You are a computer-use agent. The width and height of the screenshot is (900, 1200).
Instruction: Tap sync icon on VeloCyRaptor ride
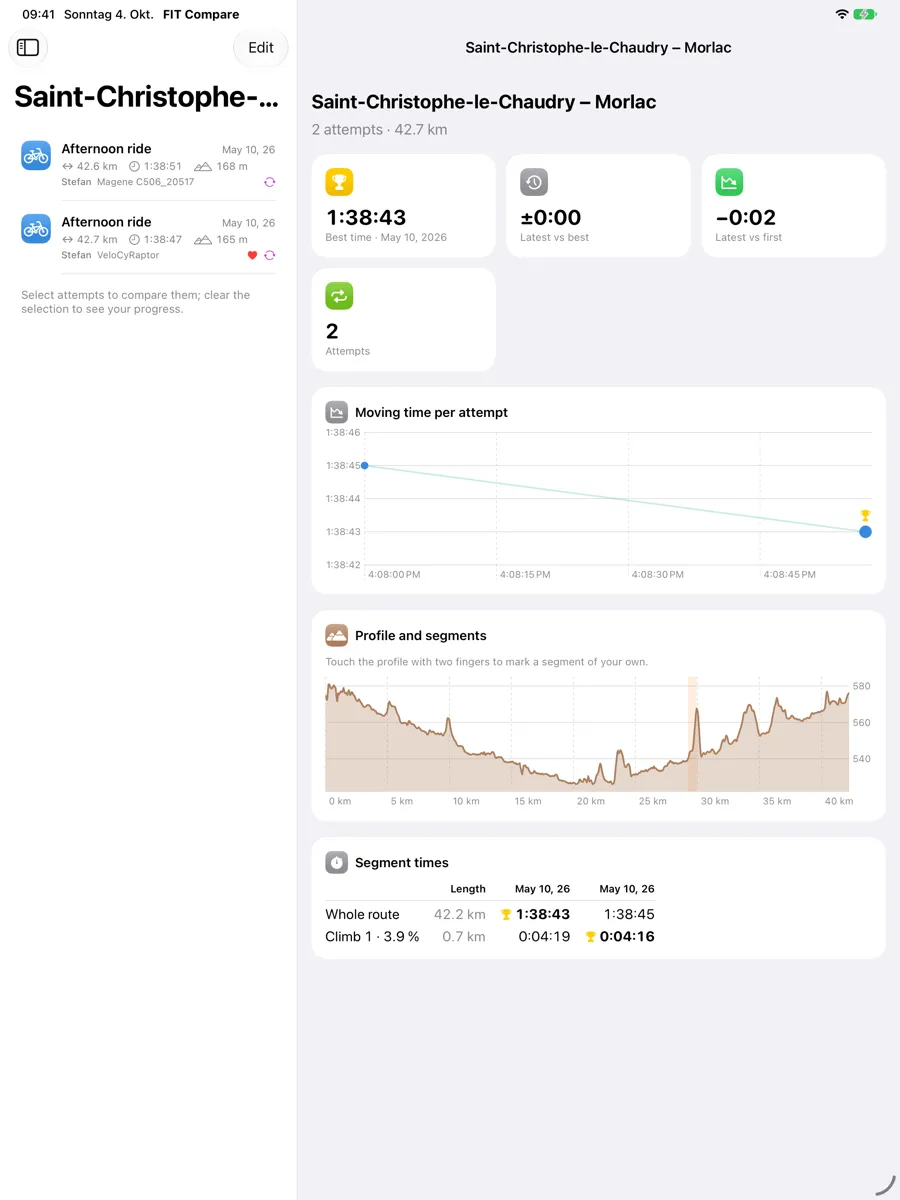coord(269,255)
